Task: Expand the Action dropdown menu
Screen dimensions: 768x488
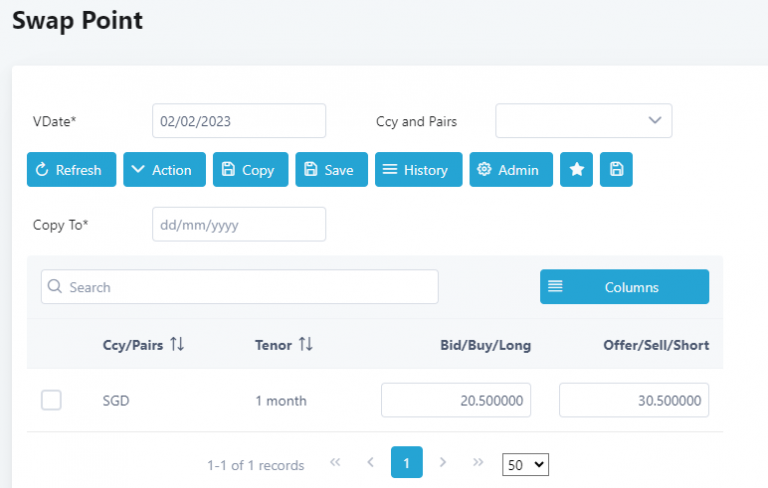Action: click(164, 170)
